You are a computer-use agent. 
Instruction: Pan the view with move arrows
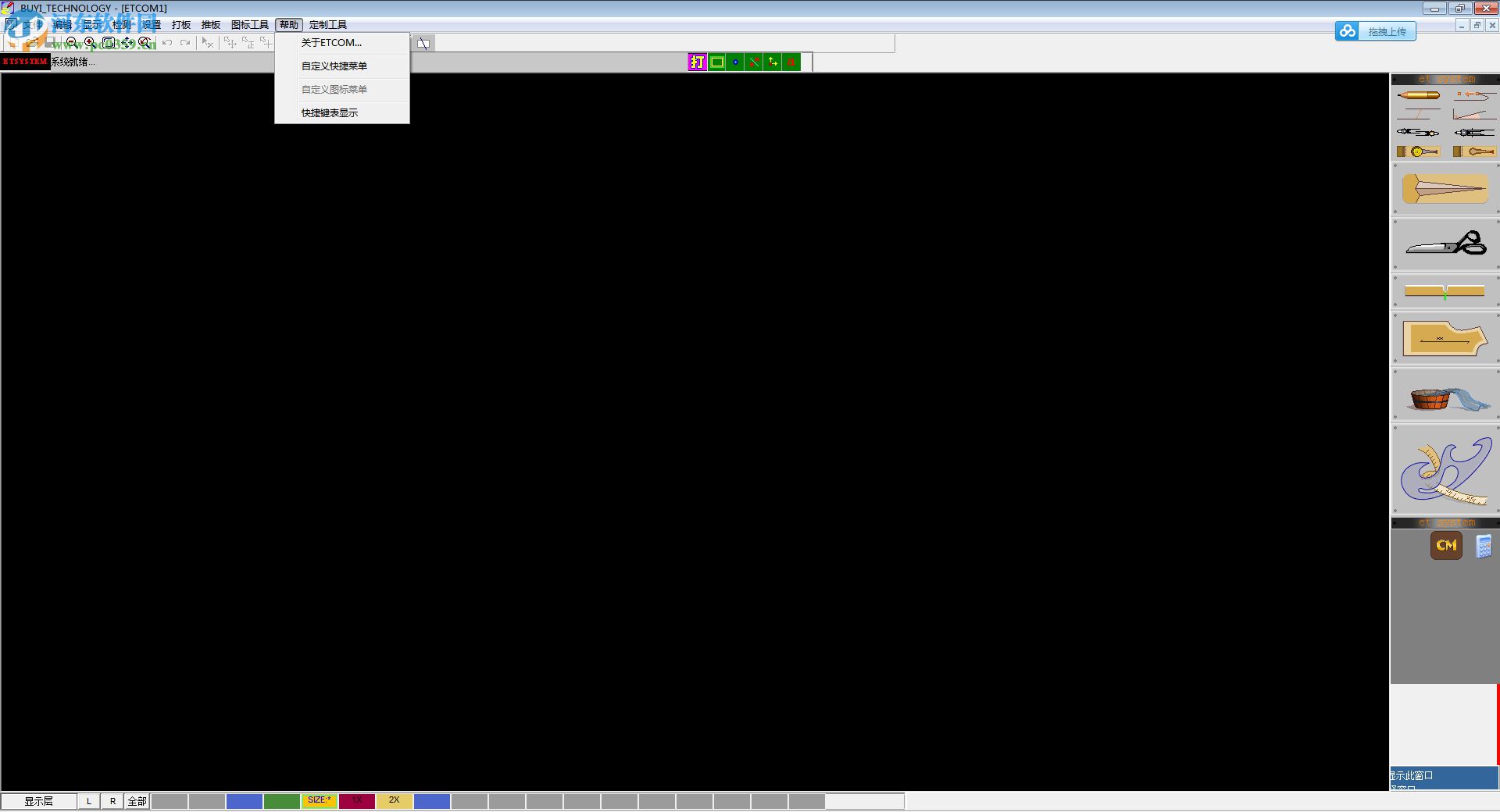tap(127, 43)
